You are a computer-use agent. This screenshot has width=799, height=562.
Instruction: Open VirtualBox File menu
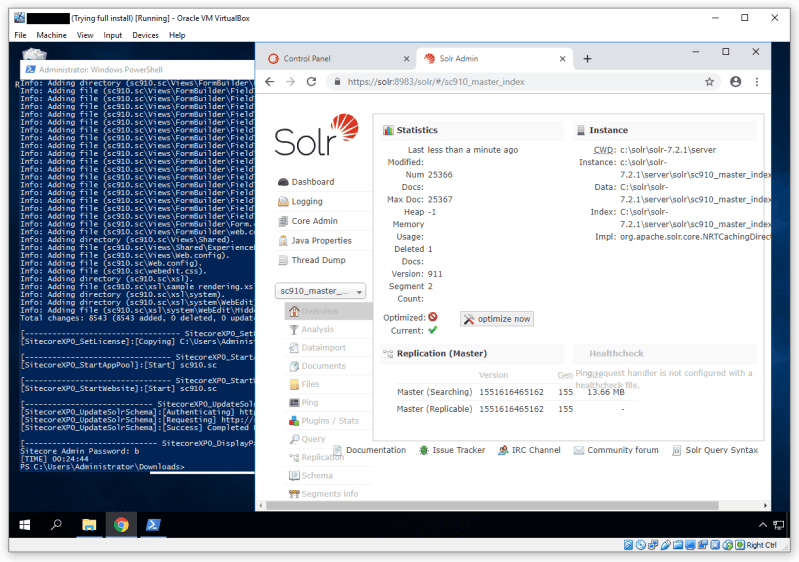pos(20,35)
